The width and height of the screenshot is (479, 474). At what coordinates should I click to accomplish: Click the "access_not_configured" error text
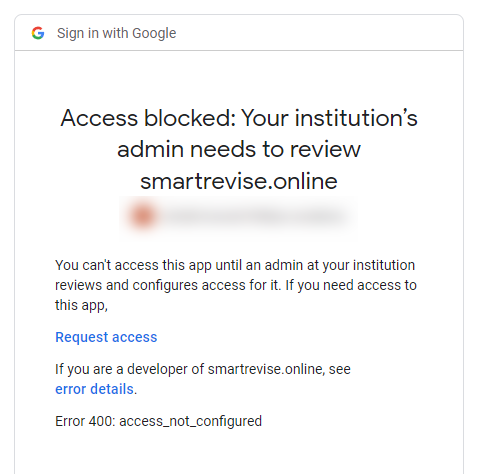click(190, 421)
